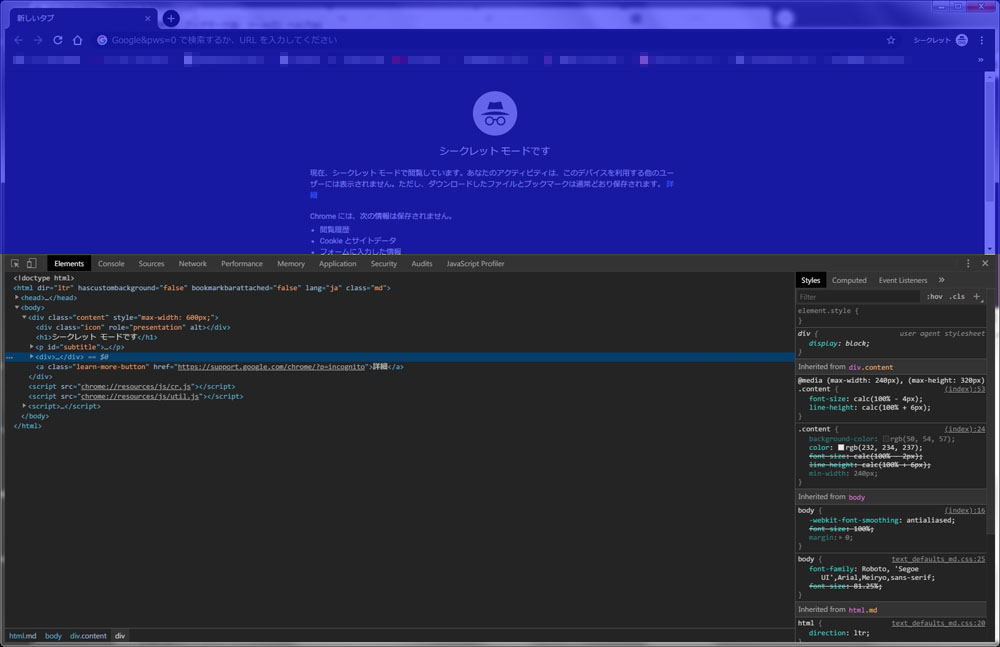Open chrome://resources/js/cr.js script link
This screenshot has height=647, width=1000.
(136, 387)
